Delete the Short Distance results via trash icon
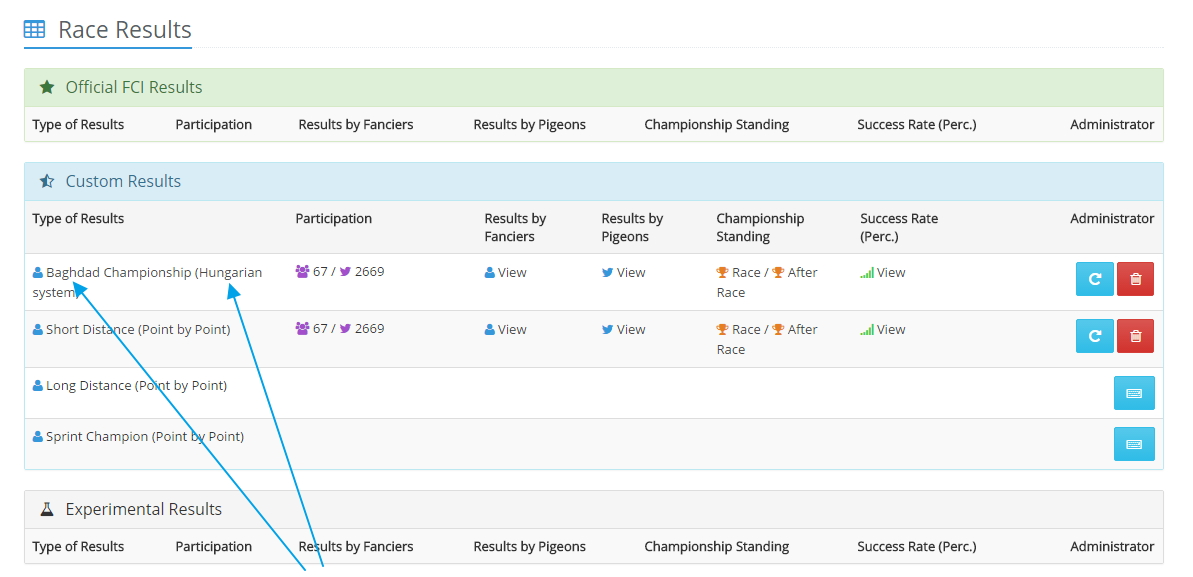This screenshot has width=1193, height=577. 1135,336
